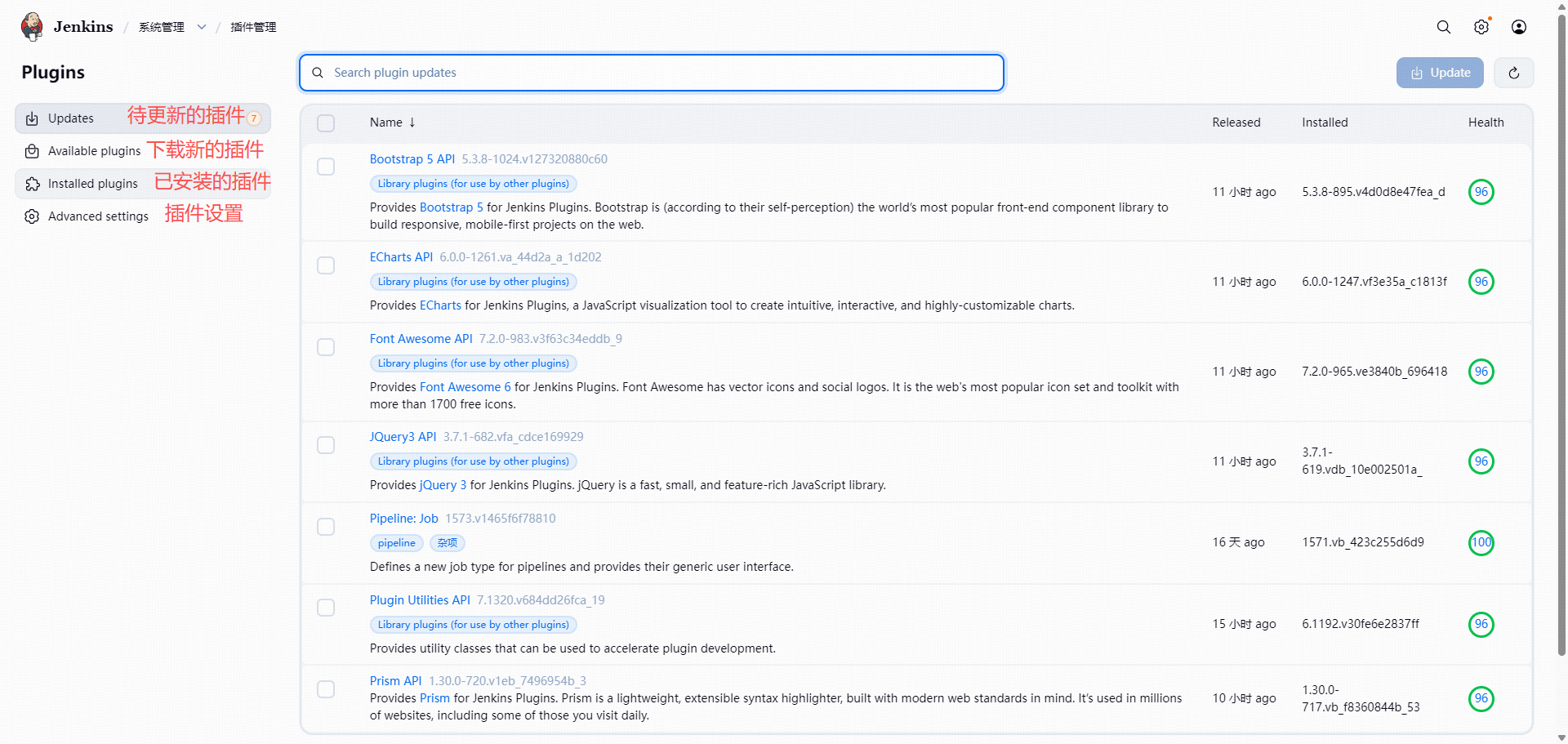Follow the Font Awesome 6 description link

[x=465, y=387]
